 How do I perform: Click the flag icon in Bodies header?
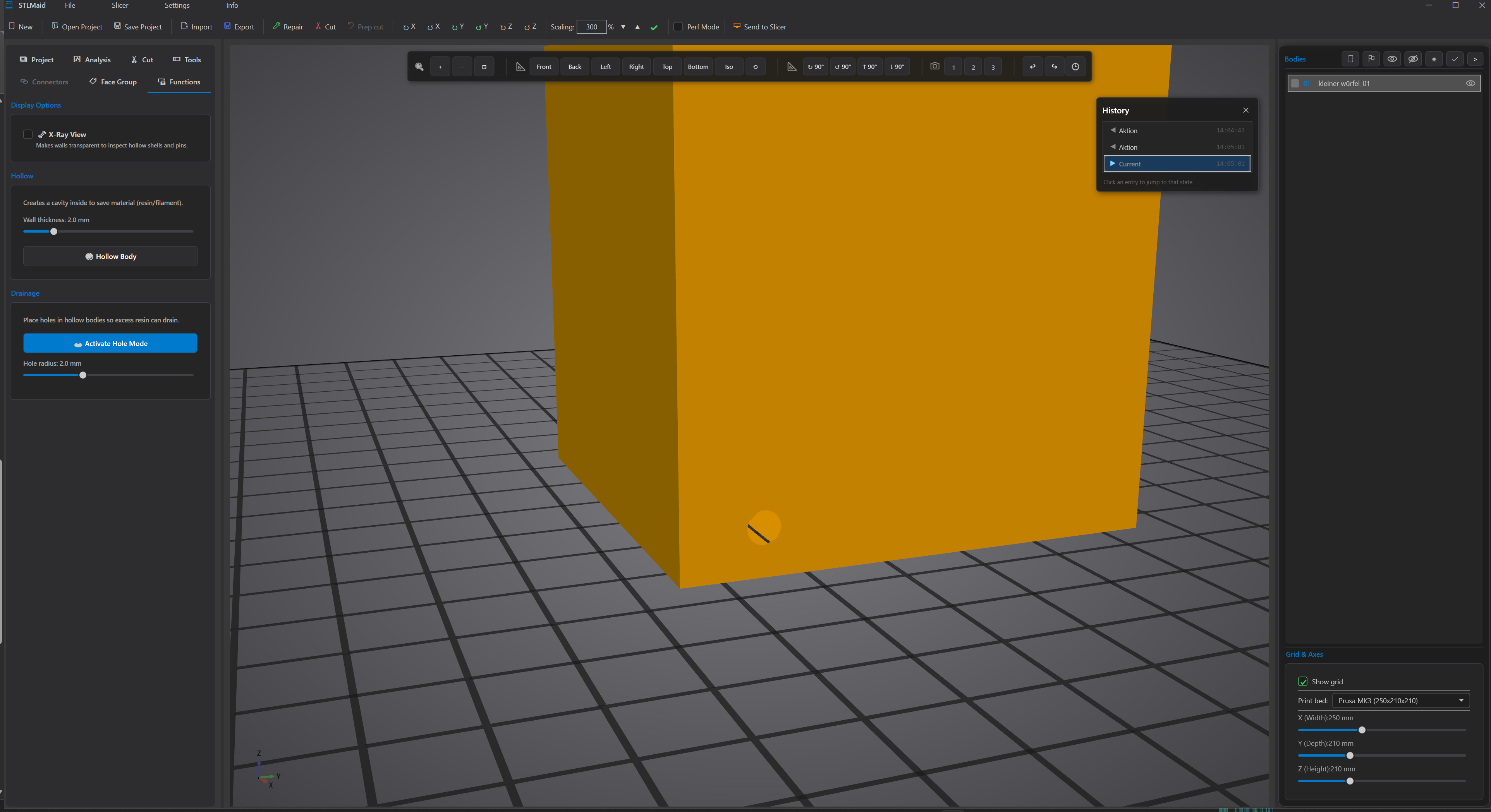point(1371,59)
